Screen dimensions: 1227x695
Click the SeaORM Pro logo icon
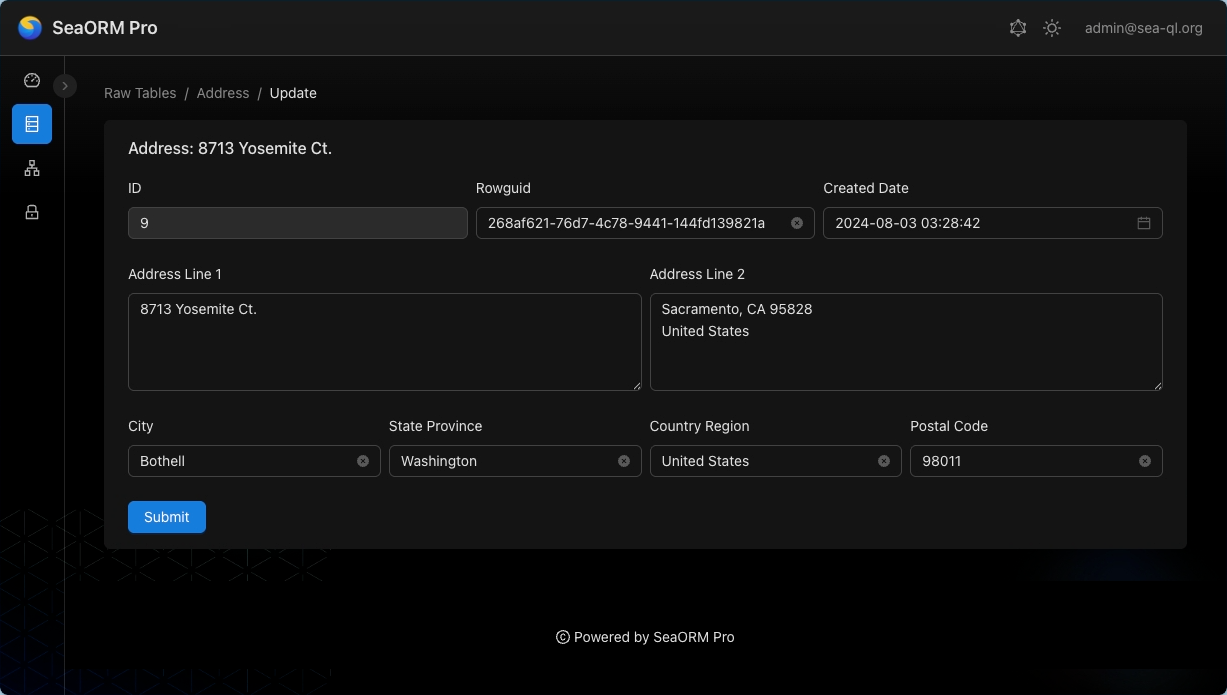point(30,28)
